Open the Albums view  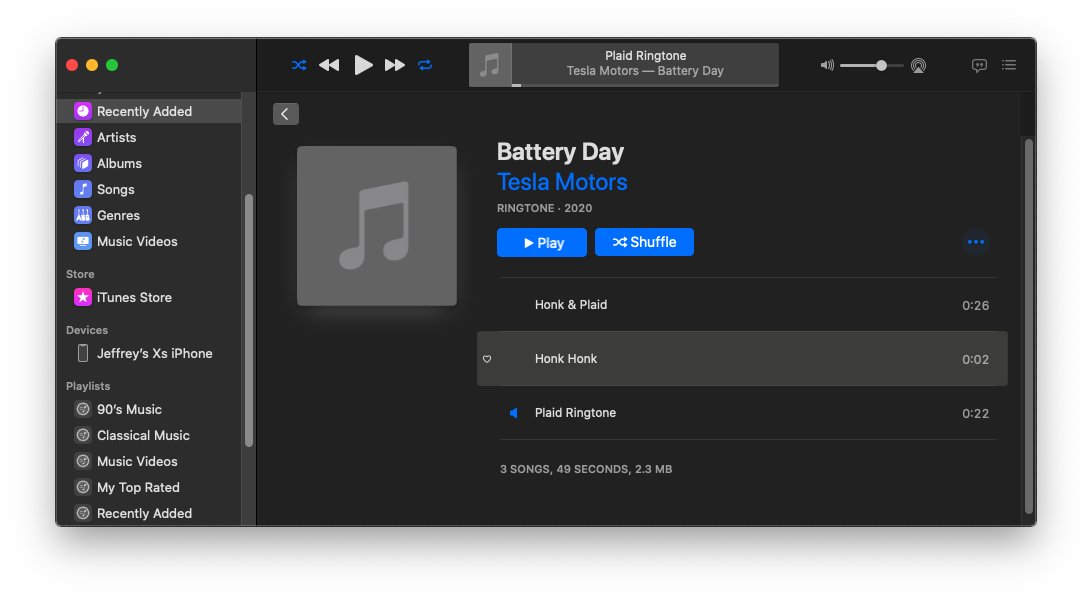[121, 163]
